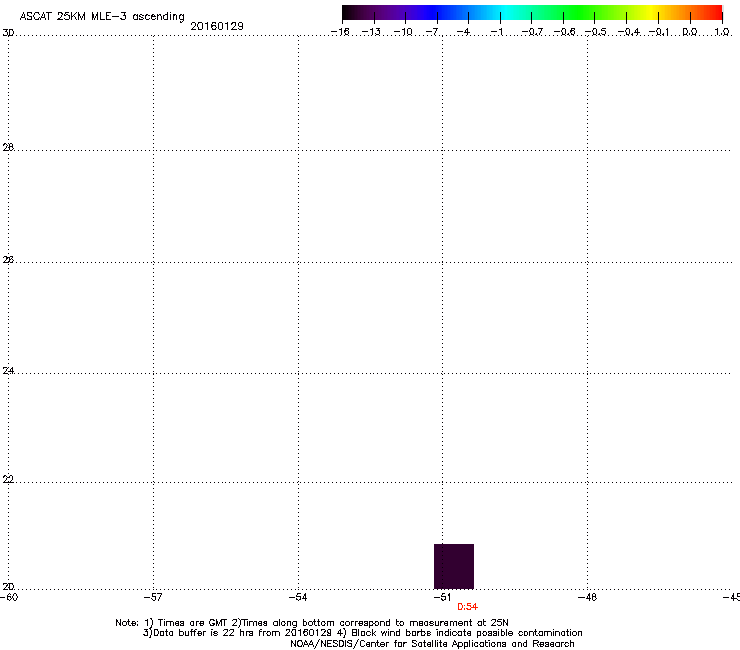740x650 pixels.
Task: Click the -0.5 color bar label
Action: pyautogui.click(x=596, y=32)
